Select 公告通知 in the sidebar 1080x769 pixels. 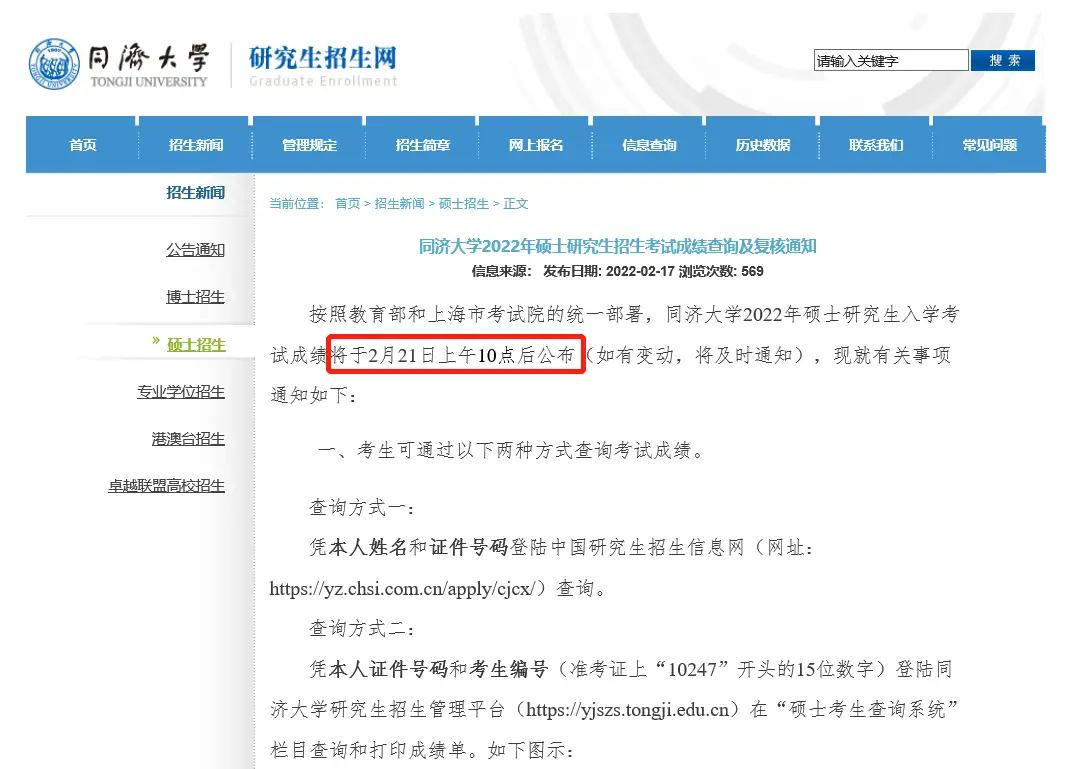click(194, 250)
